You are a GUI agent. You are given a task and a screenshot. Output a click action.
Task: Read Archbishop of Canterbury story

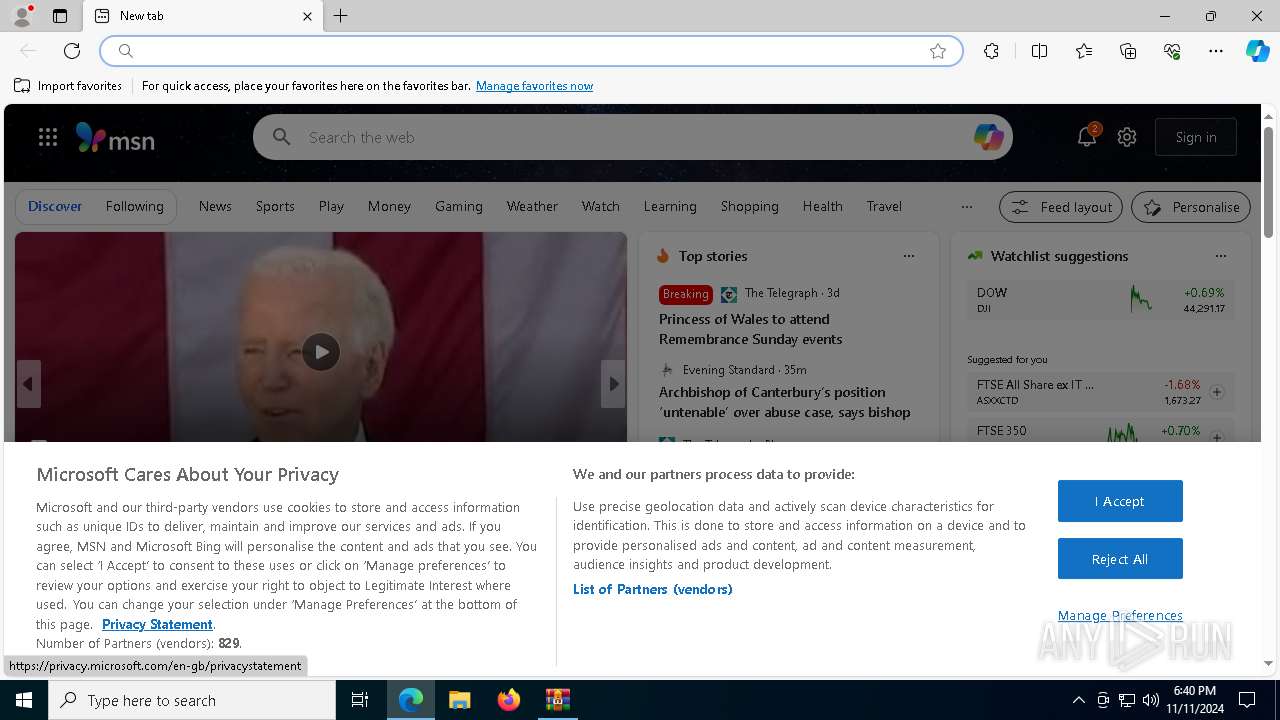[x=784, y=402]
